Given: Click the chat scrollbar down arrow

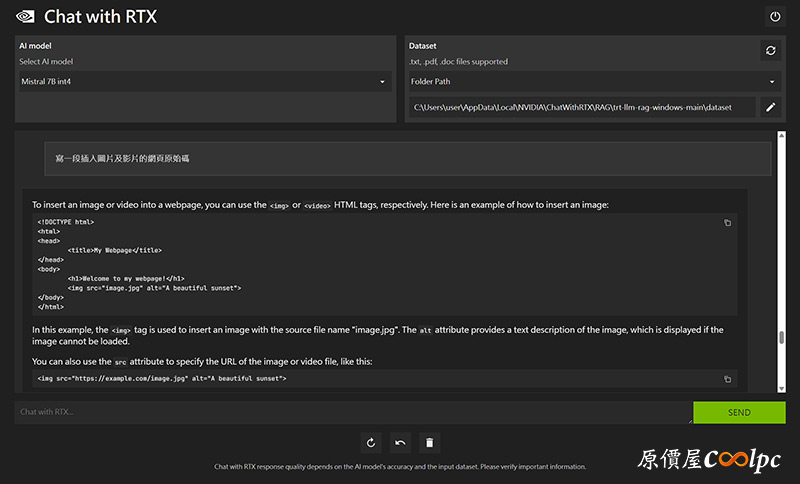Looking at the screenshot, I should coord(781,389).
